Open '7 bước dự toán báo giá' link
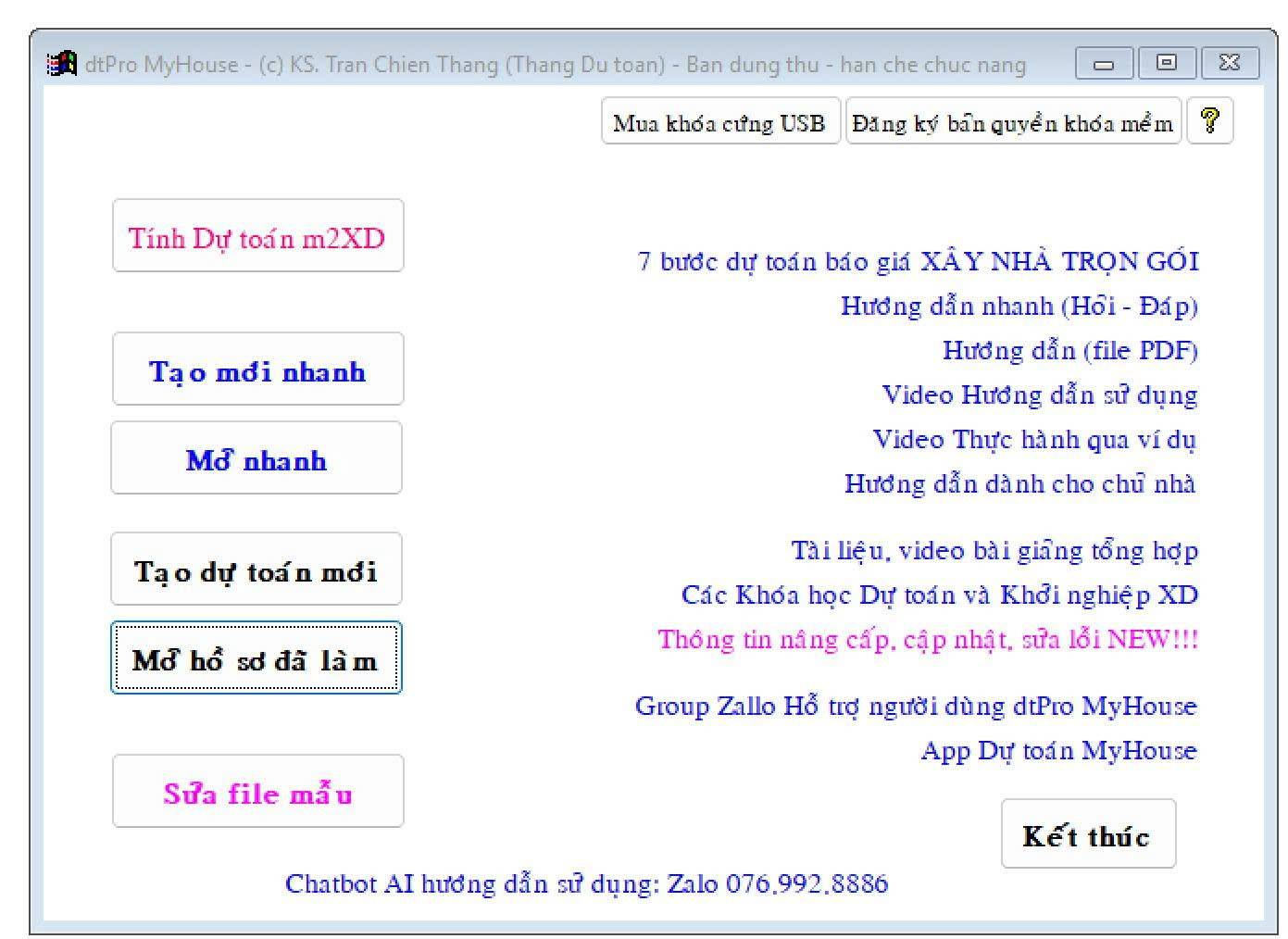The width and height of the screenshot is (1288, 939). pyautogui.click(x=917, y=261)
